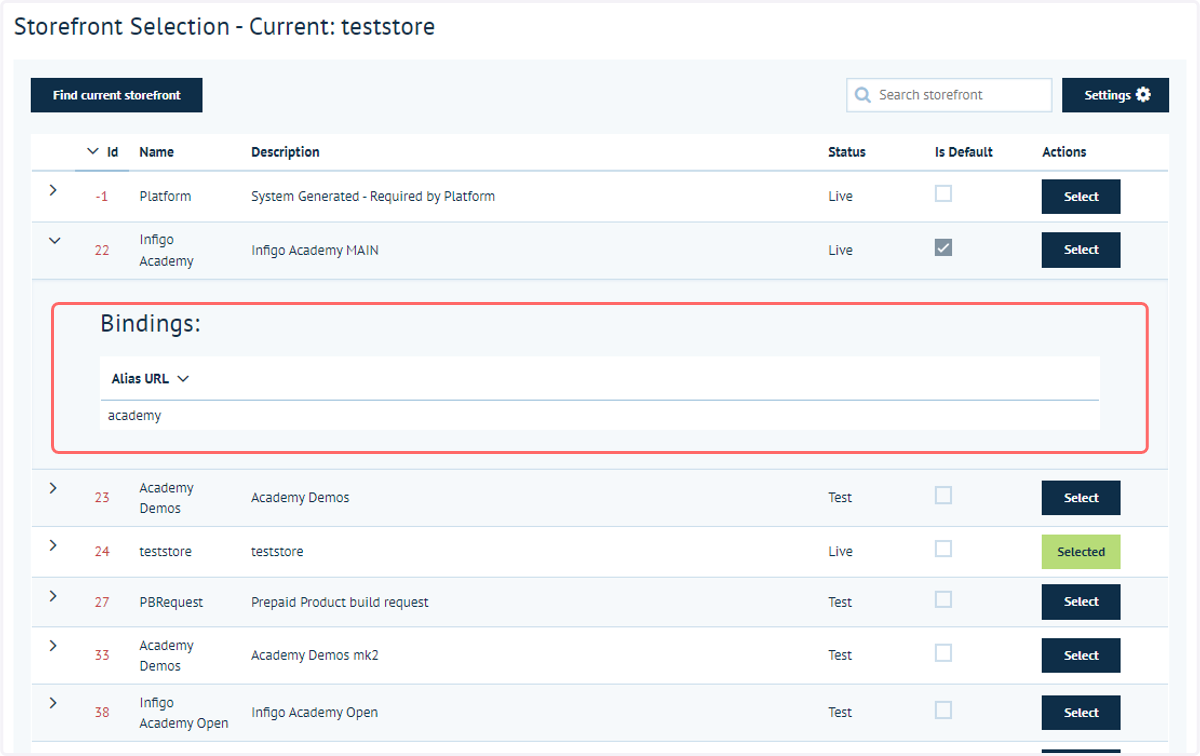This screenshot has width=1200, height=756.
Task: Collapse the Infigo Academy row 22
Action: coord(54,241)
